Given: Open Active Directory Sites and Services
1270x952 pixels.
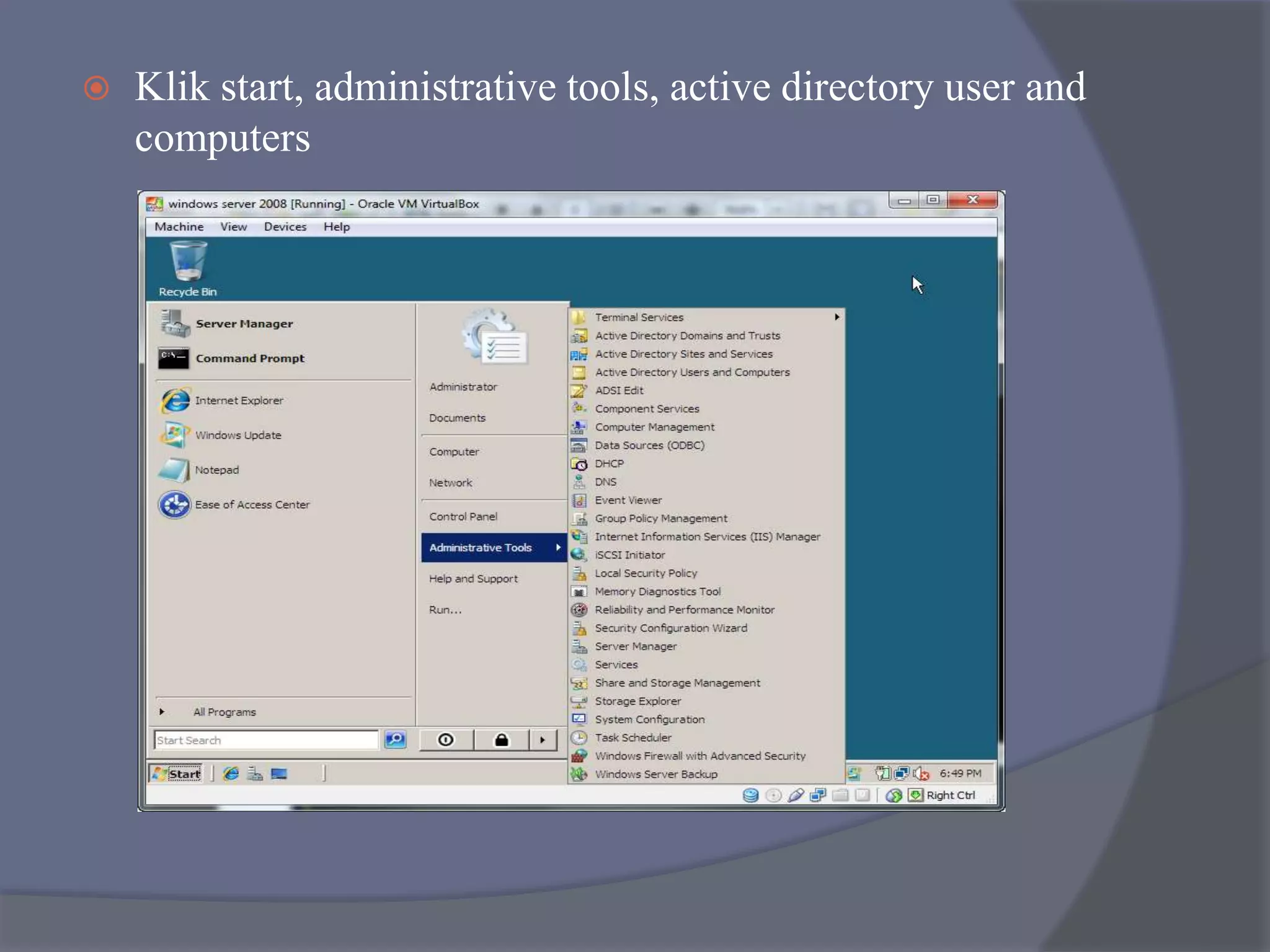Looking at the screenshot, I should point(706,354).
